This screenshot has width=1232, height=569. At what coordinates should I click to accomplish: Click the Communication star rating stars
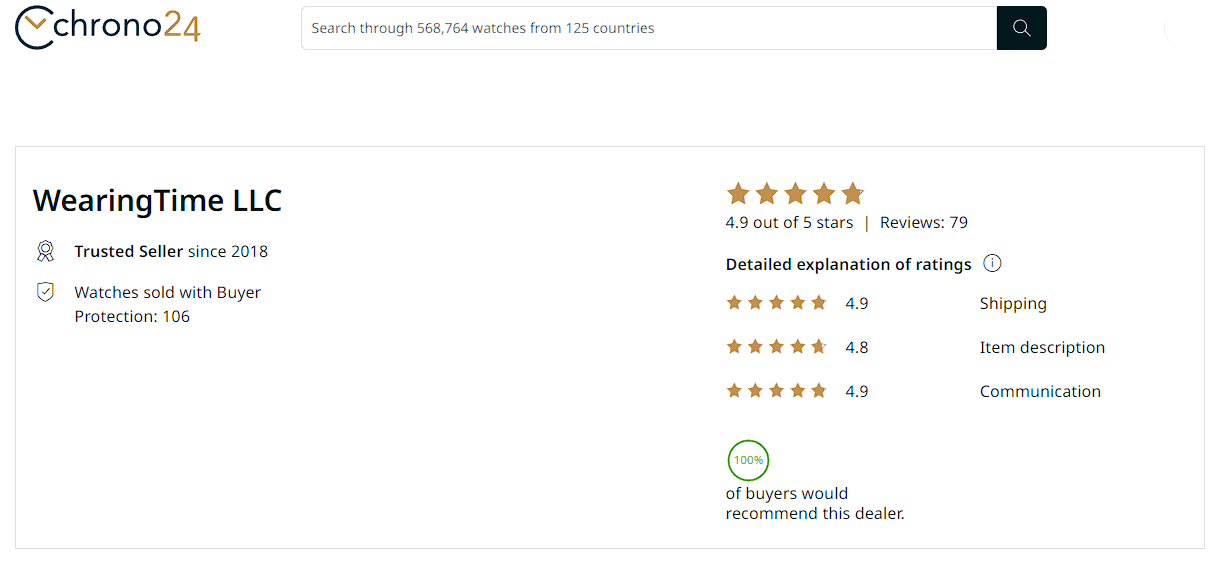pos(776,391)
